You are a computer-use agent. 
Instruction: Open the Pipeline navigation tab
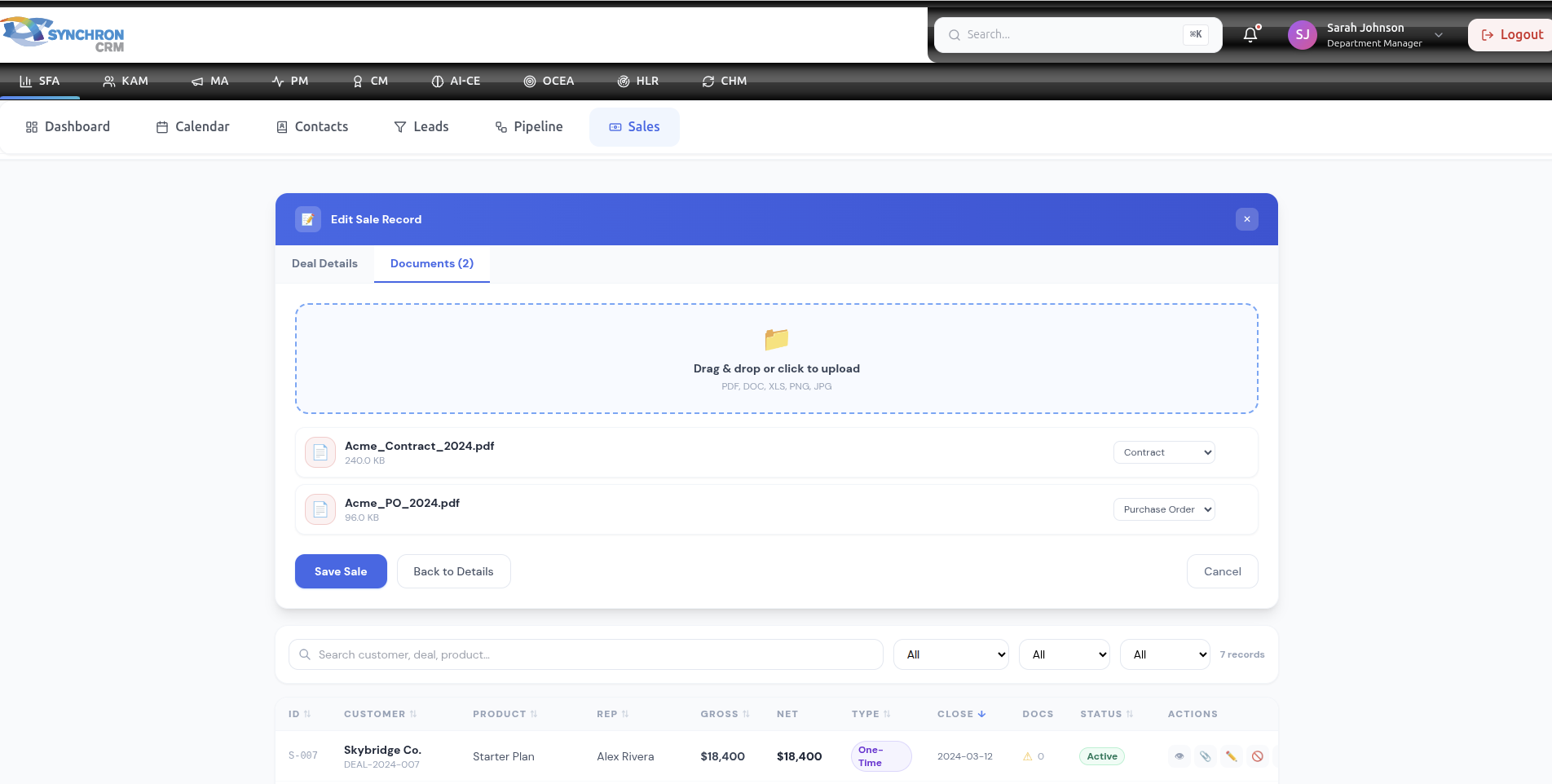(x=529, y=127)
